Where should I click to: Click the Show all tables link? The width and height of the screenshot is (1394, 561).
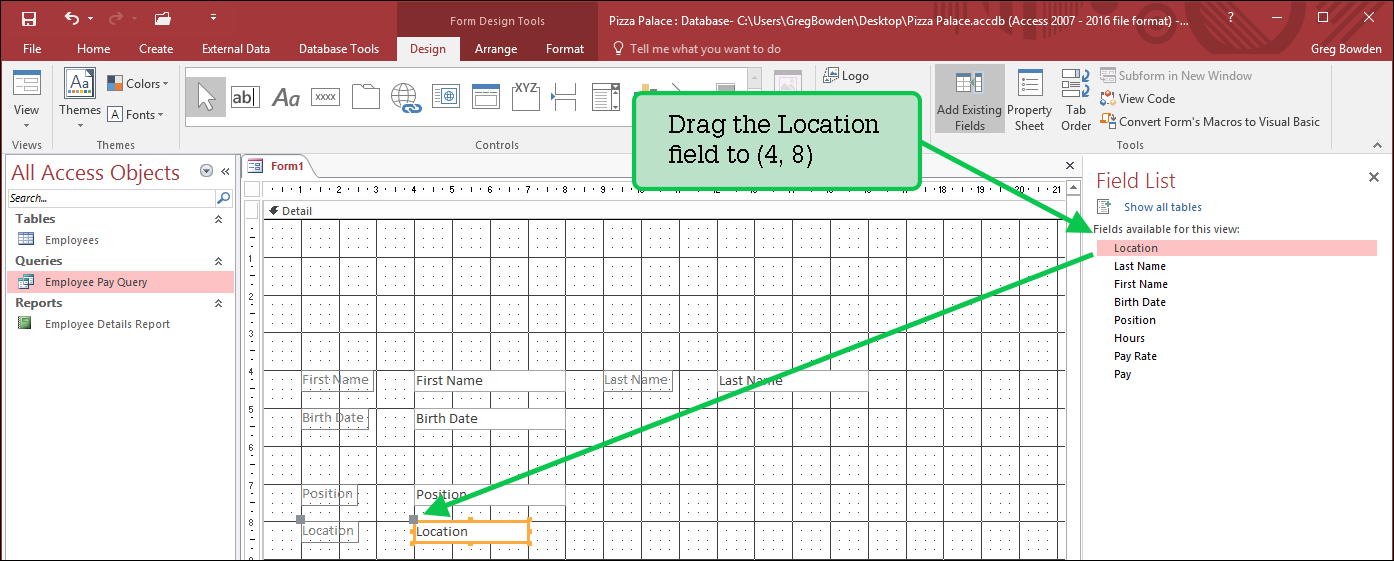click(1163, 207)
